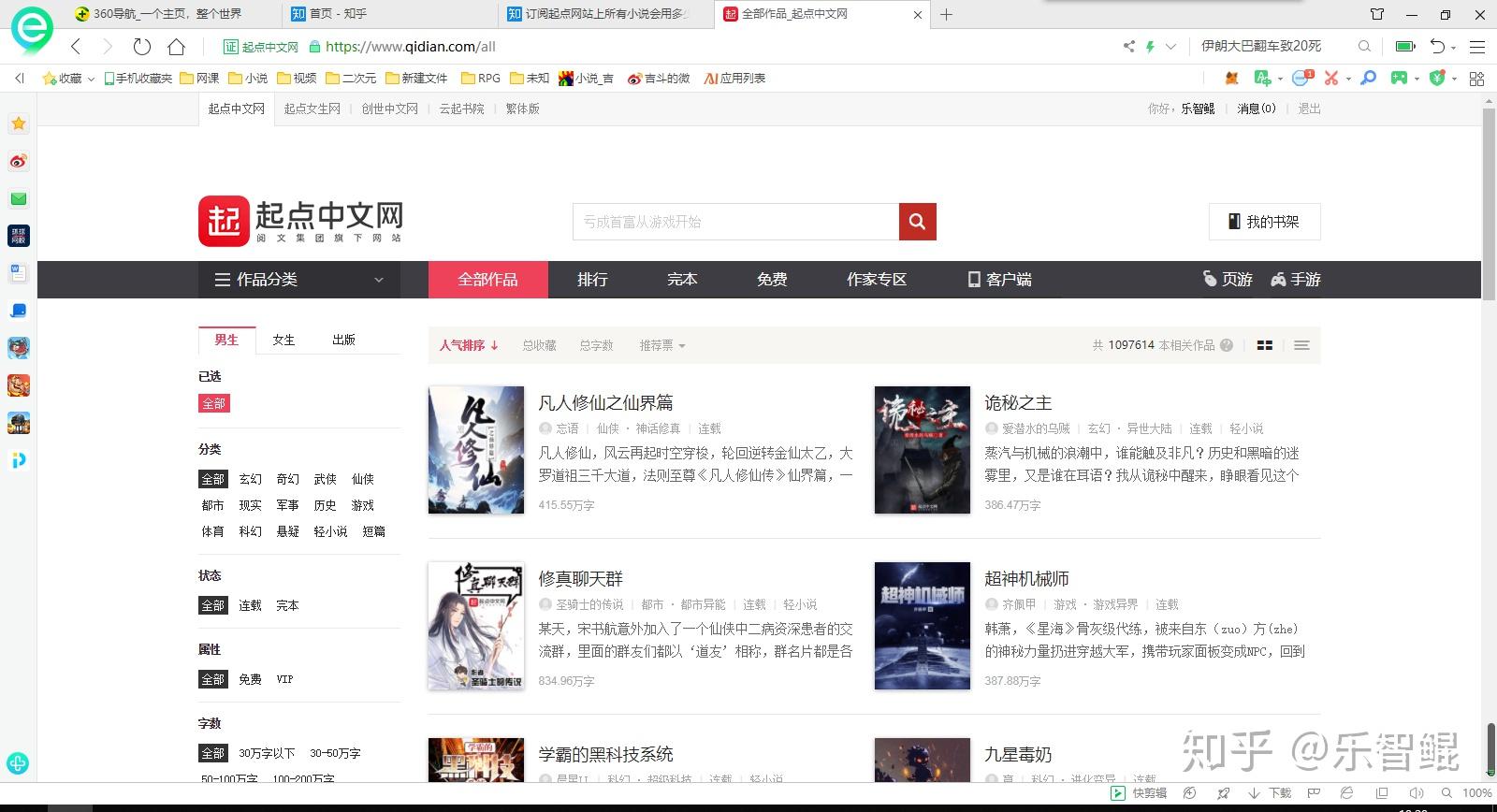Click the green plus circle at bottom left
Screen dimensions: 1497x812
(x=17, y=763)
